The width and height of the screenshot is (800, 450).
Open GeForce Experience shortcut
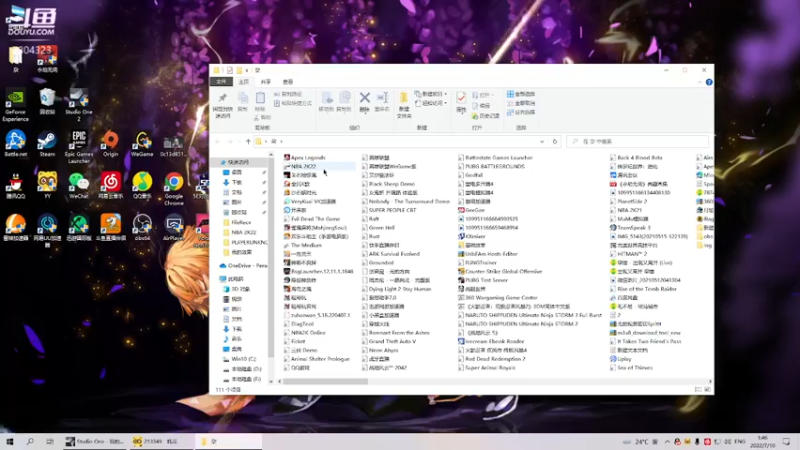[x=15, y=105]
